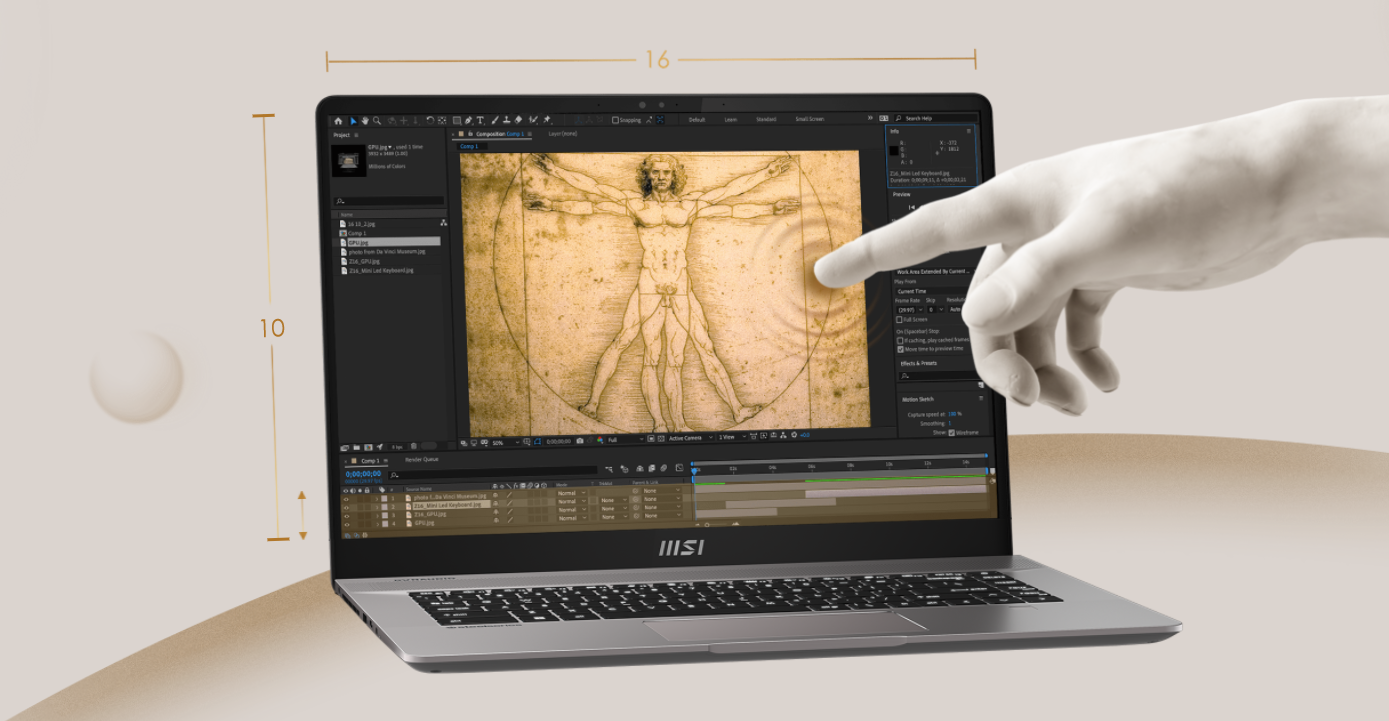The image size is (1389, 721).
Task: Click the blue current-time indicator in timeline
Action: (694, 470)
